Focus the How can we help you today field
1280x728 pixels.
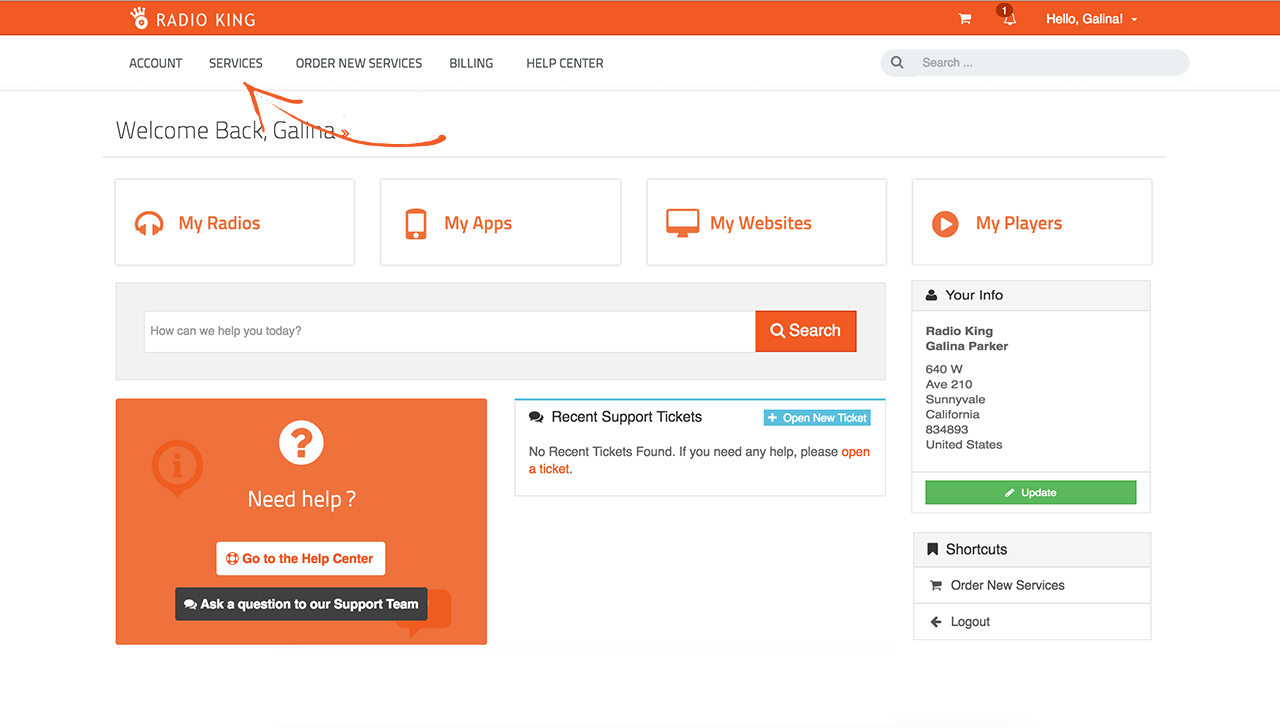(450, 331)
